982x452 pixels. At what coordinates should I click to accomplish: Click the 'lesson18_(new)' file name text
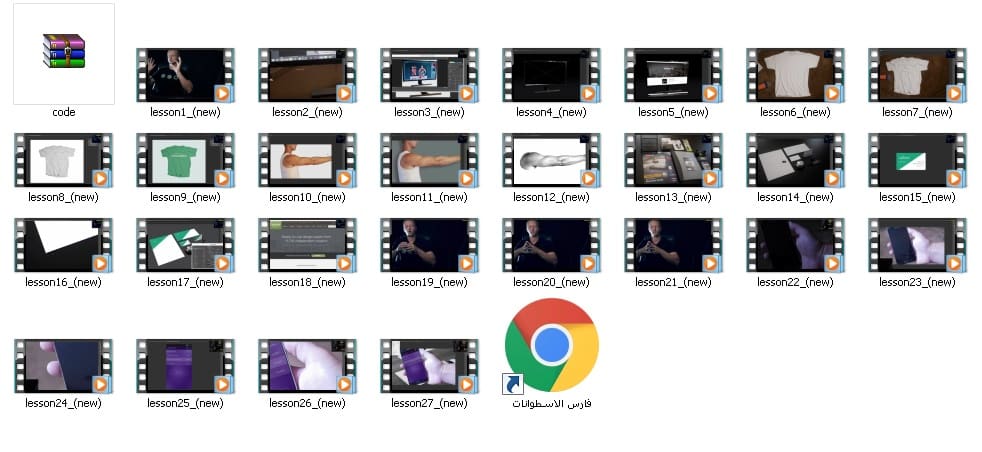pyautogui.click(x=308, y=282)
